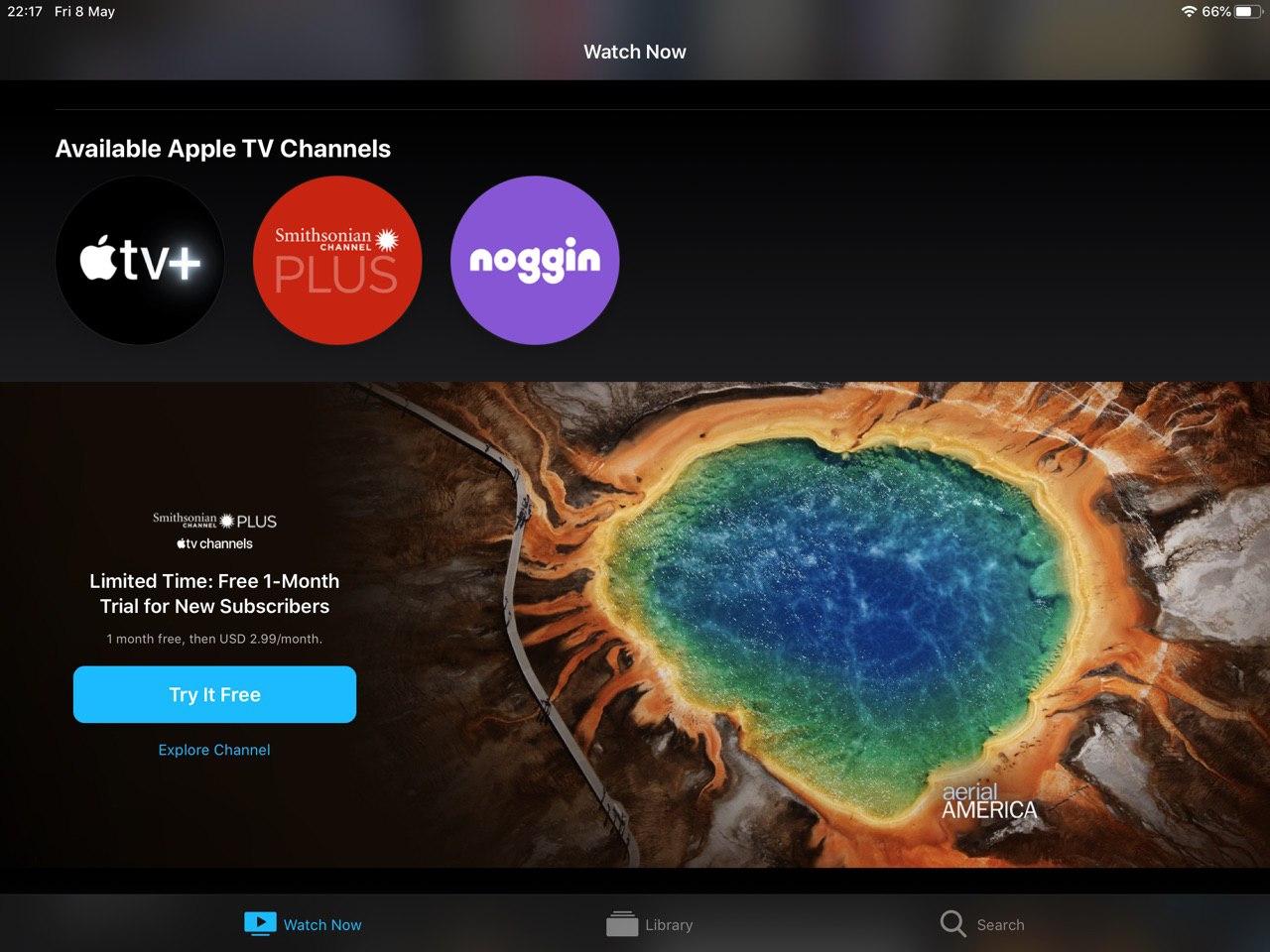Viewport: 1270px width, 952px height.
Task: Tap the 'aerial AMERICA' show logo
Action: pyautogui.click(x=989, y=802)
